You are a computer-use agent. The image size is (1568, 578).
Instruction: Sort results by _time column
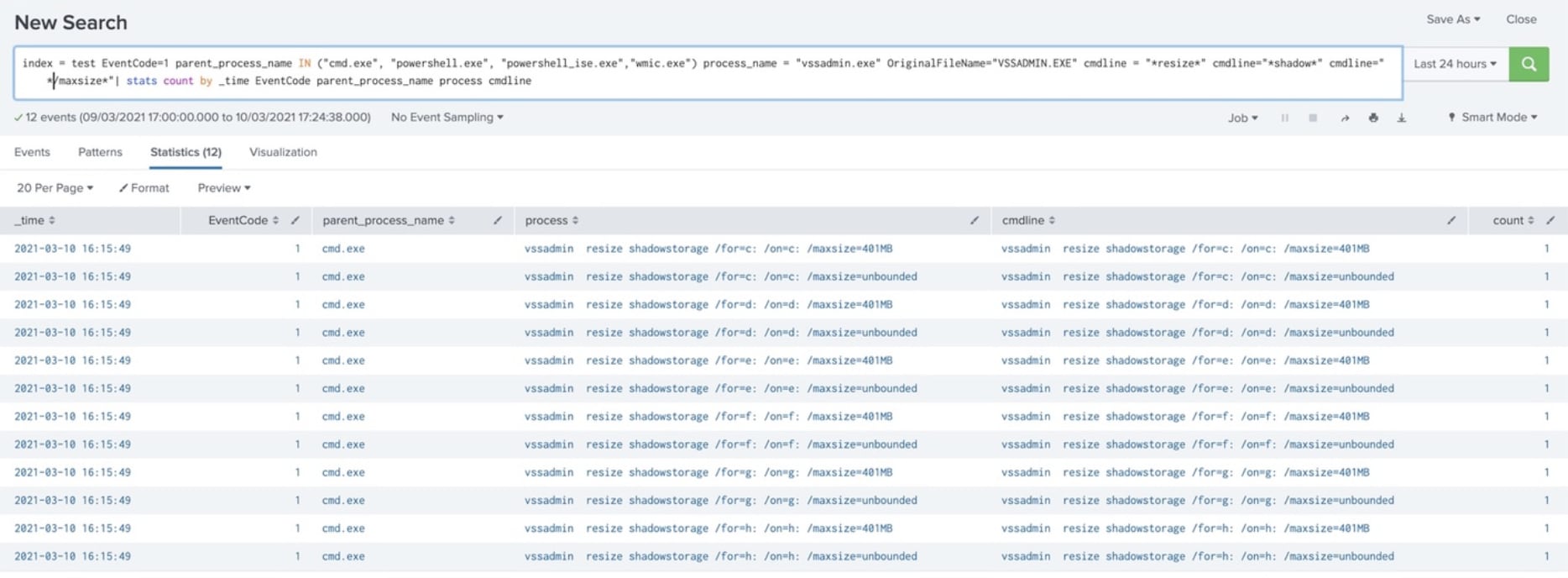34,220
